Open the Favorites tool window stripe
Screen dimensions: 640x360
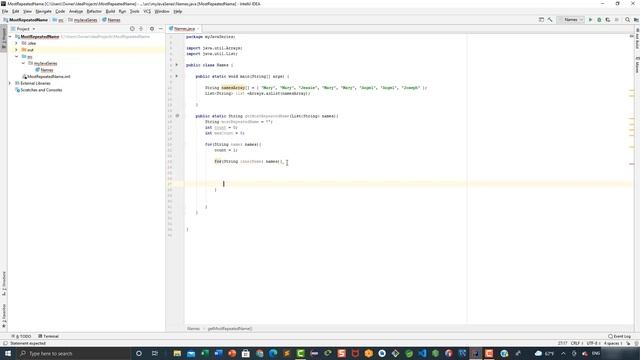(x=4, y=316)
